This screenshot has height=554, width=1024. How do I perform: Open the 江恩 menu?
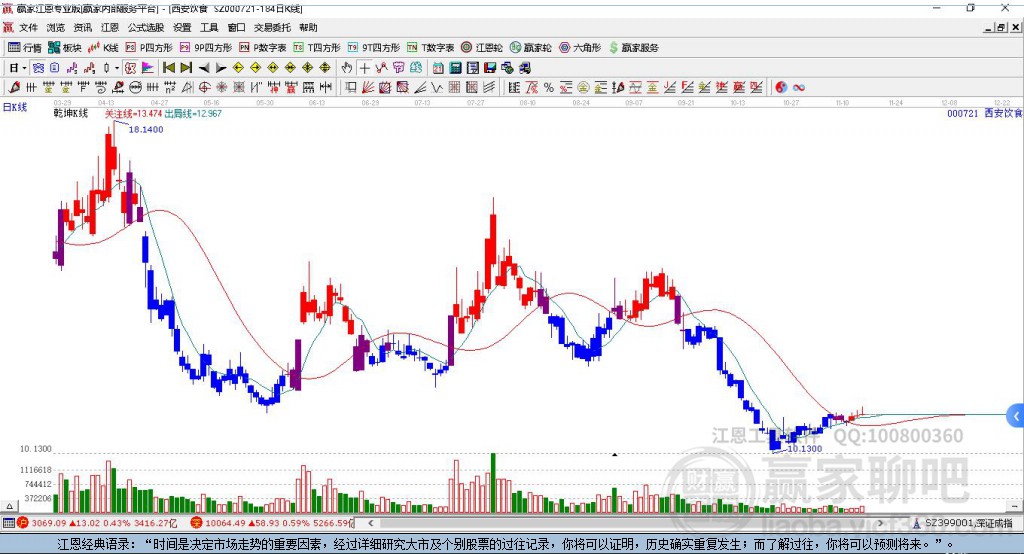tap(110, 27)
